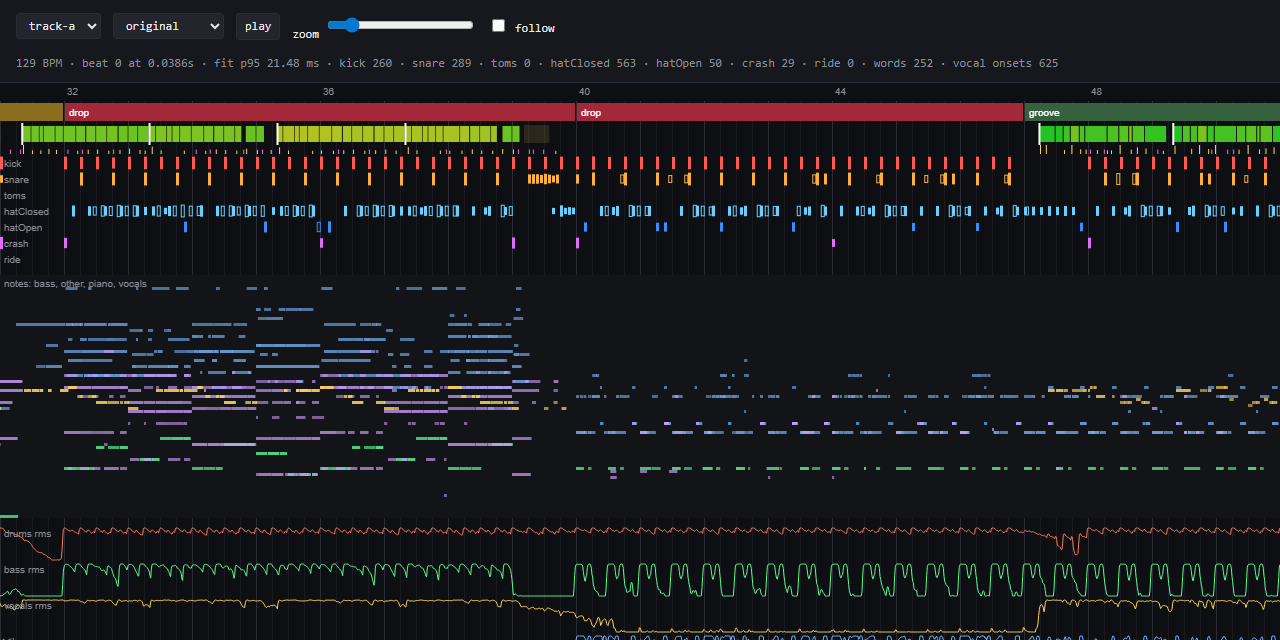Click the ride drum lane label
The height and width of the screenshot is (640, 1280).
12,259
